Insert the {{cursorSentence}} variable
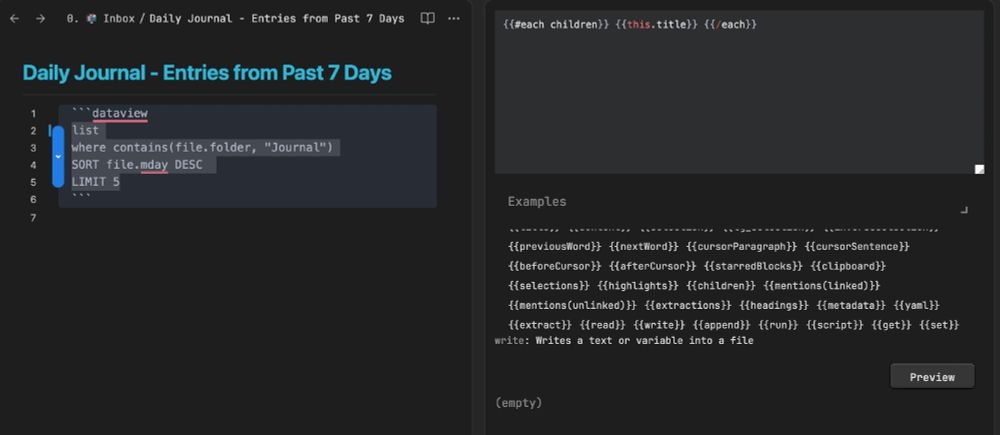The width and height of the screenshot is (1000, 435). click(x=857, y=246)
